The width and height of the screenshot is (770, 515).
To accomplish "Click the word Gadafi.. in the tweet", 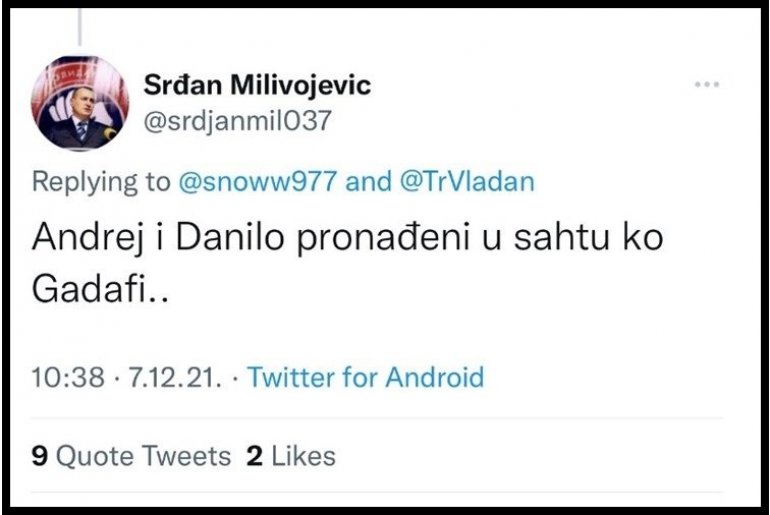I will [x=100, y=288].
